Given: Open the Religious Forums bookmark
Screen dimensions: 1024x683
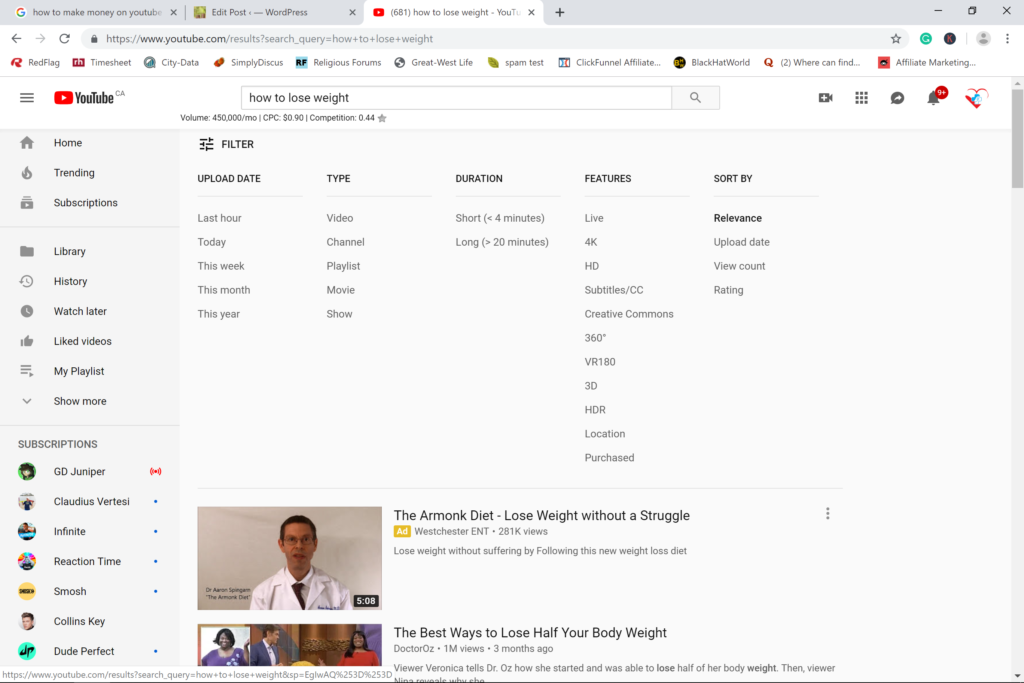Looking at the screenshot, I should (338, 63).
